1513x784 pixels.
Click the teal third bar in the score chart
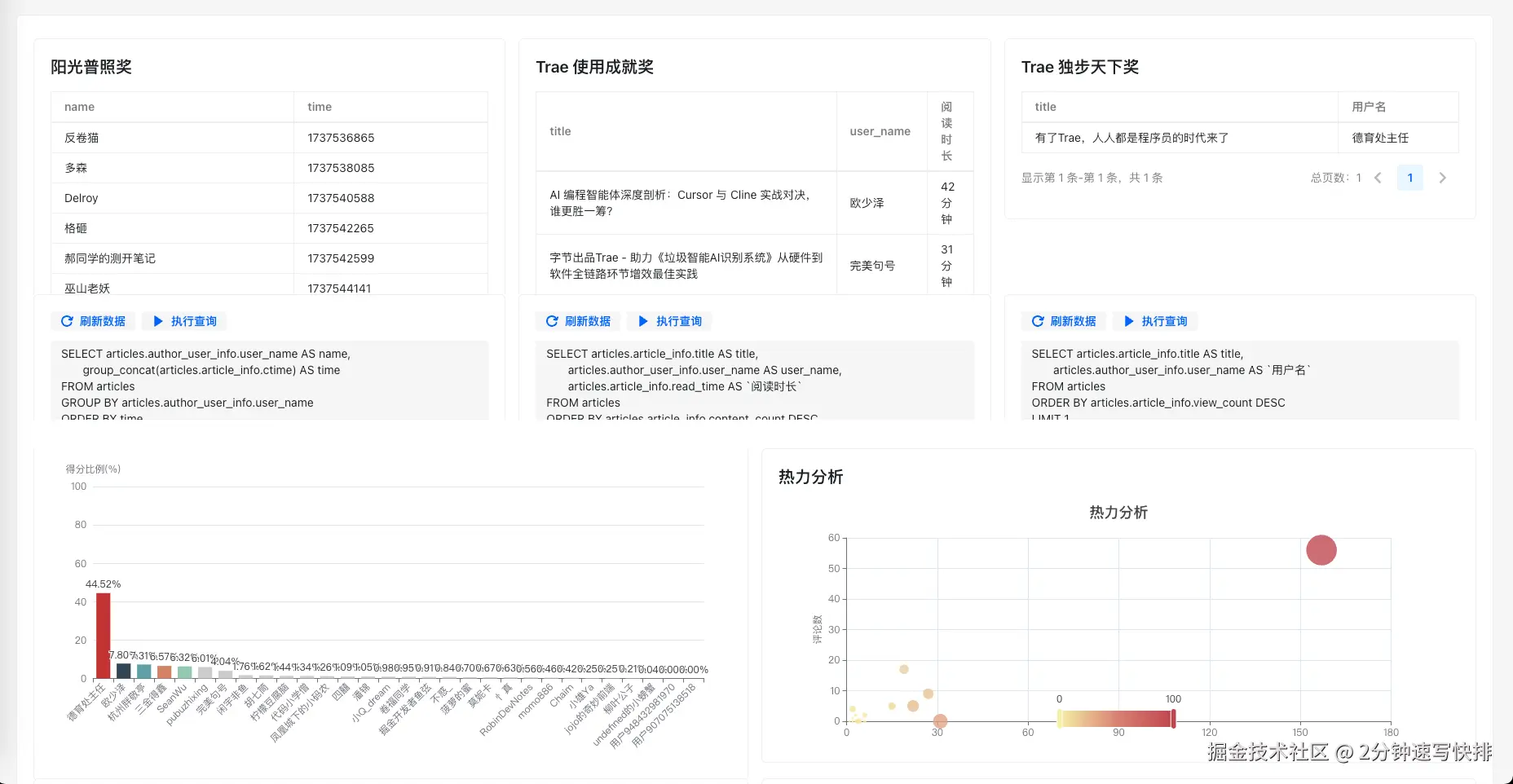pos(143,672)
